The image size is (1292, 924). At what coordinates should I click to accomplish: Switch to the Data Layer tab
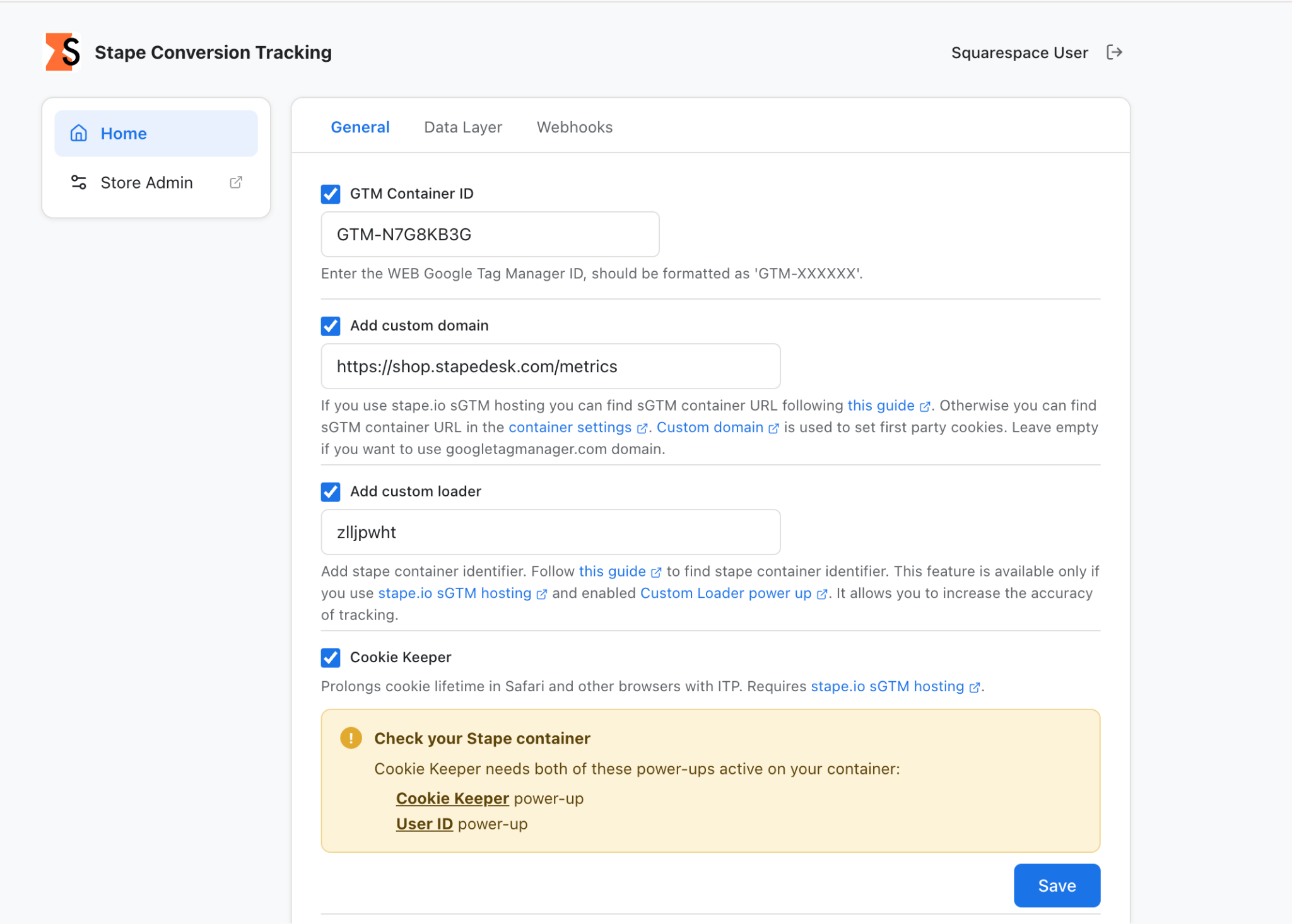(x=463, y=127)
